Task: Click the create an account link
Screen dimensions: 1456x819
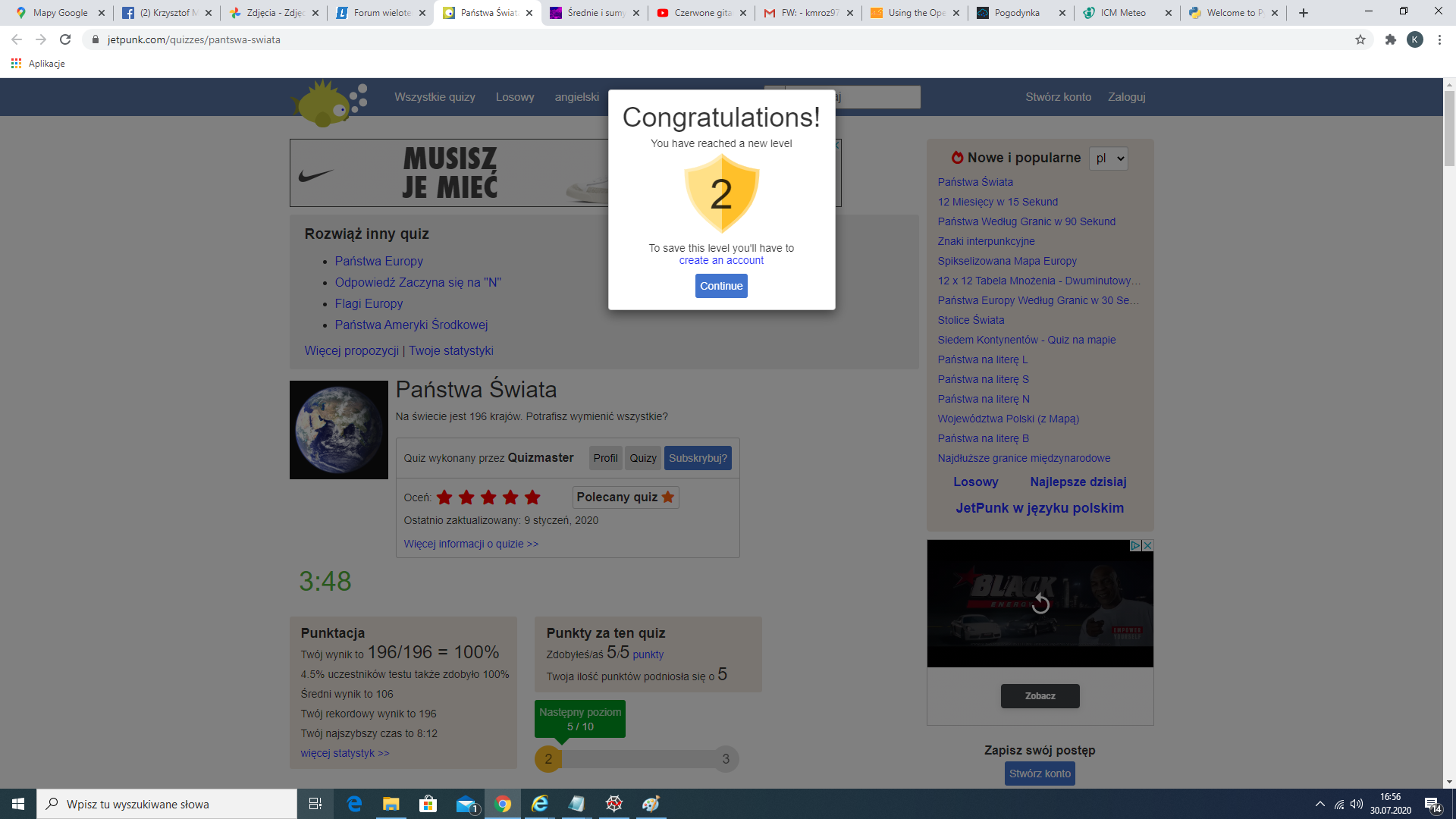Action: click(721, 260)
